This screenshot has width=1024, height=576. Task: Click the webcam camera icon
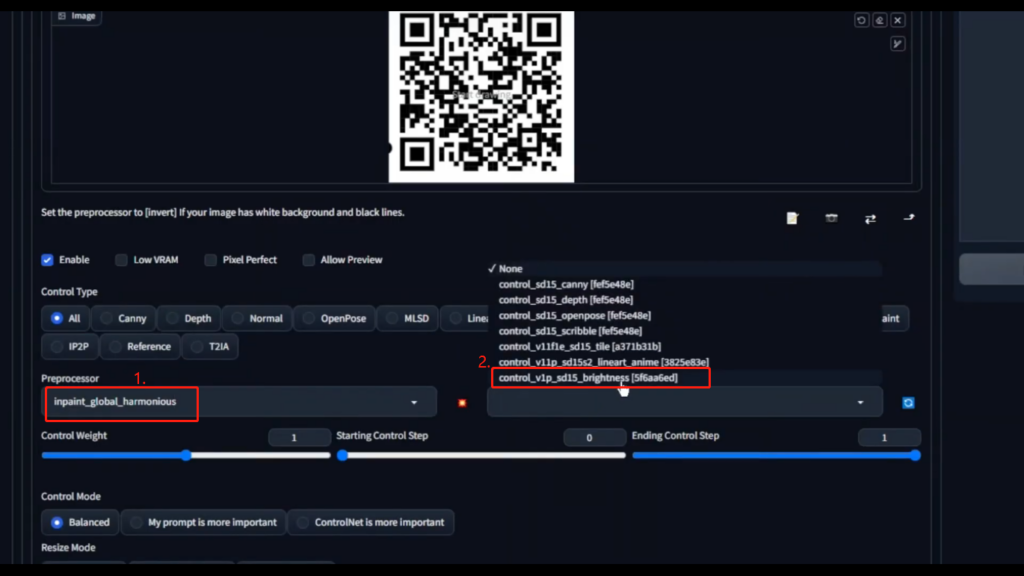(831, 218)
